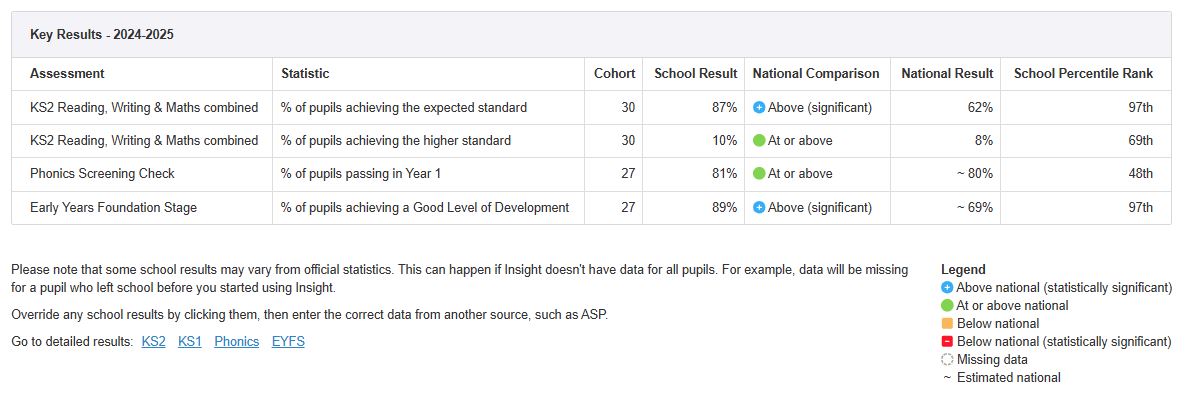The image size is (1200, 403).
Task: Click the 89% Early Years school result
Action: tap(724, 208)
